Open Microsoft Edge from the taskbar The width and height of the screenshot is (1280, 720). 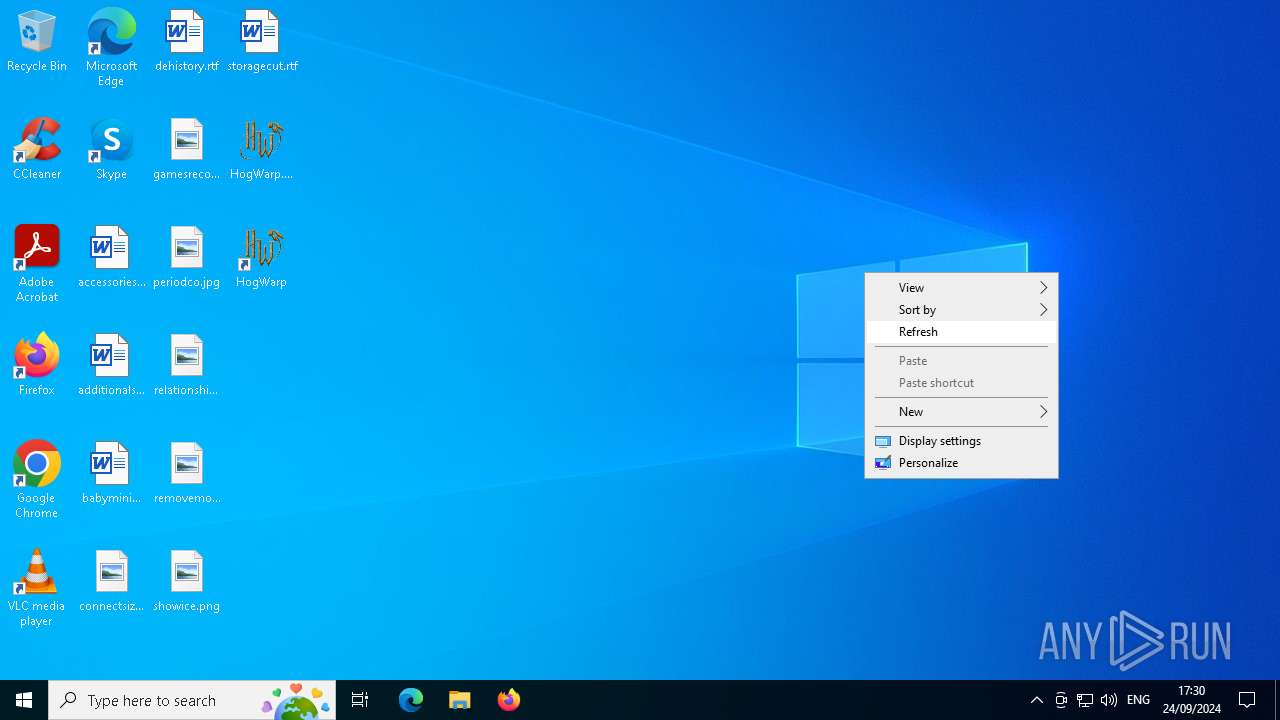(411, 700)
